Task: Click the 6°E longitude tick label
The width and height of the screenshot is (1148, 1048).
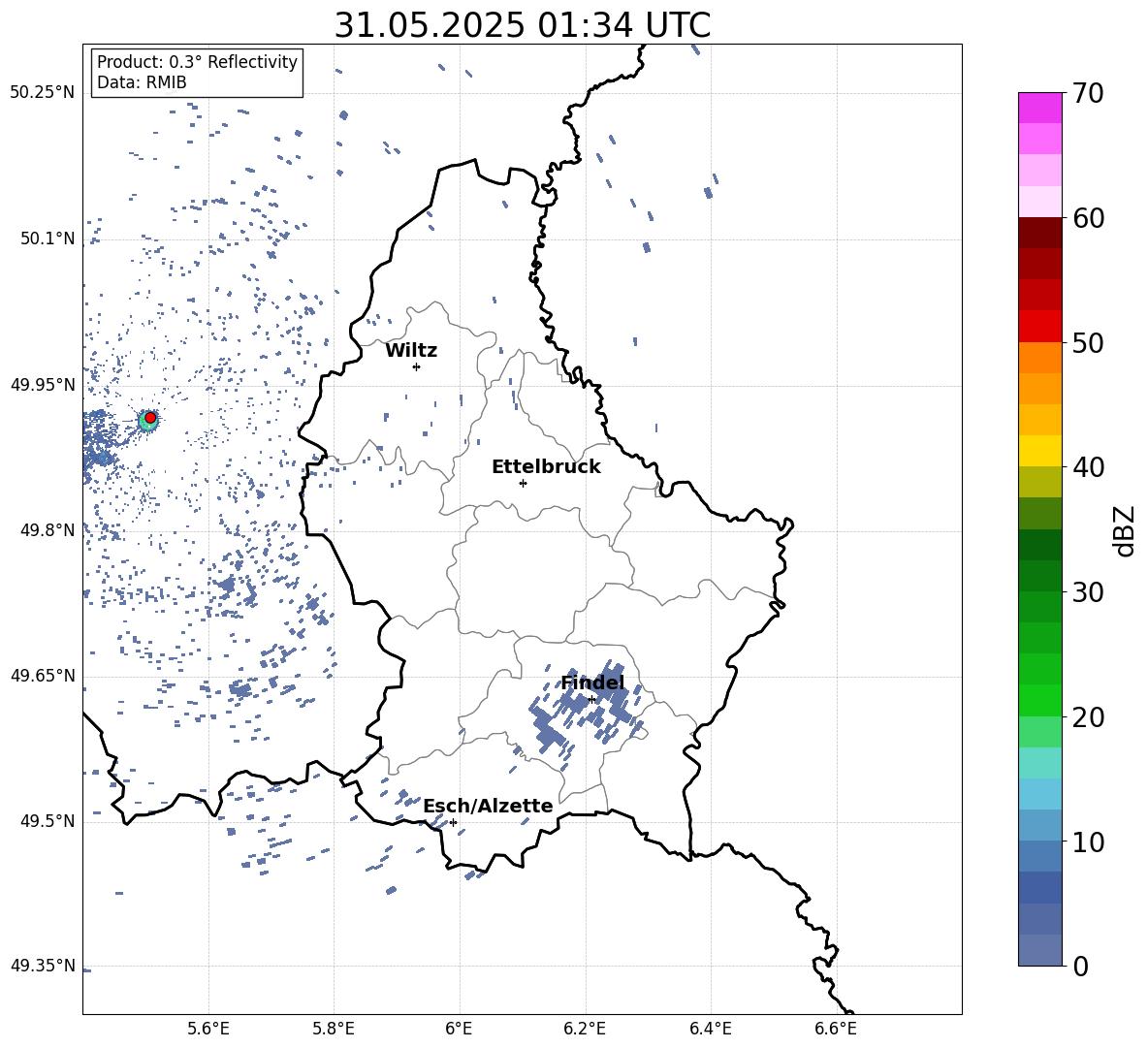Action: [459, 1030]
